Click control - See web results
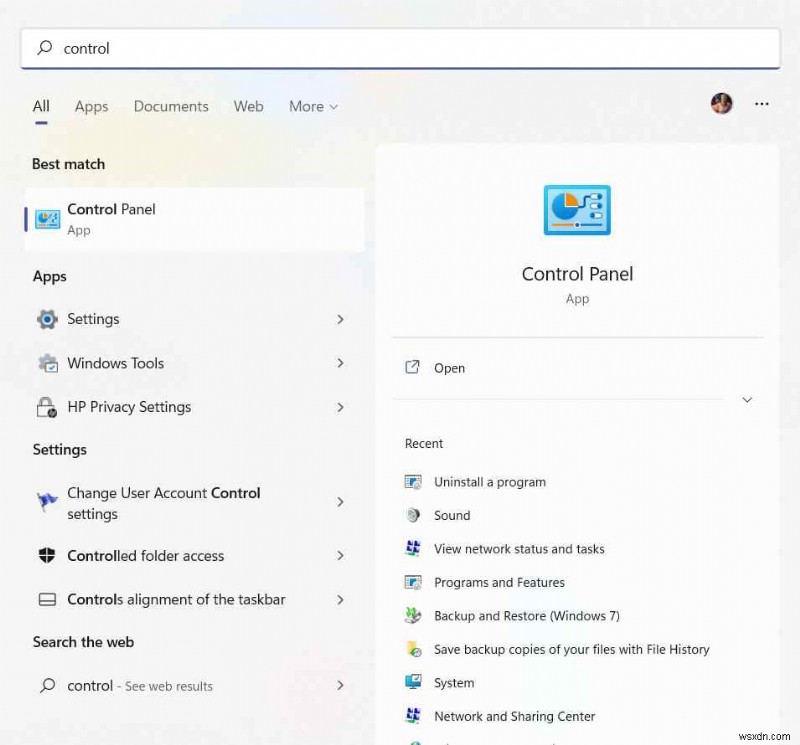The width and height of the screenshot is (800, 745). (139, 686)
